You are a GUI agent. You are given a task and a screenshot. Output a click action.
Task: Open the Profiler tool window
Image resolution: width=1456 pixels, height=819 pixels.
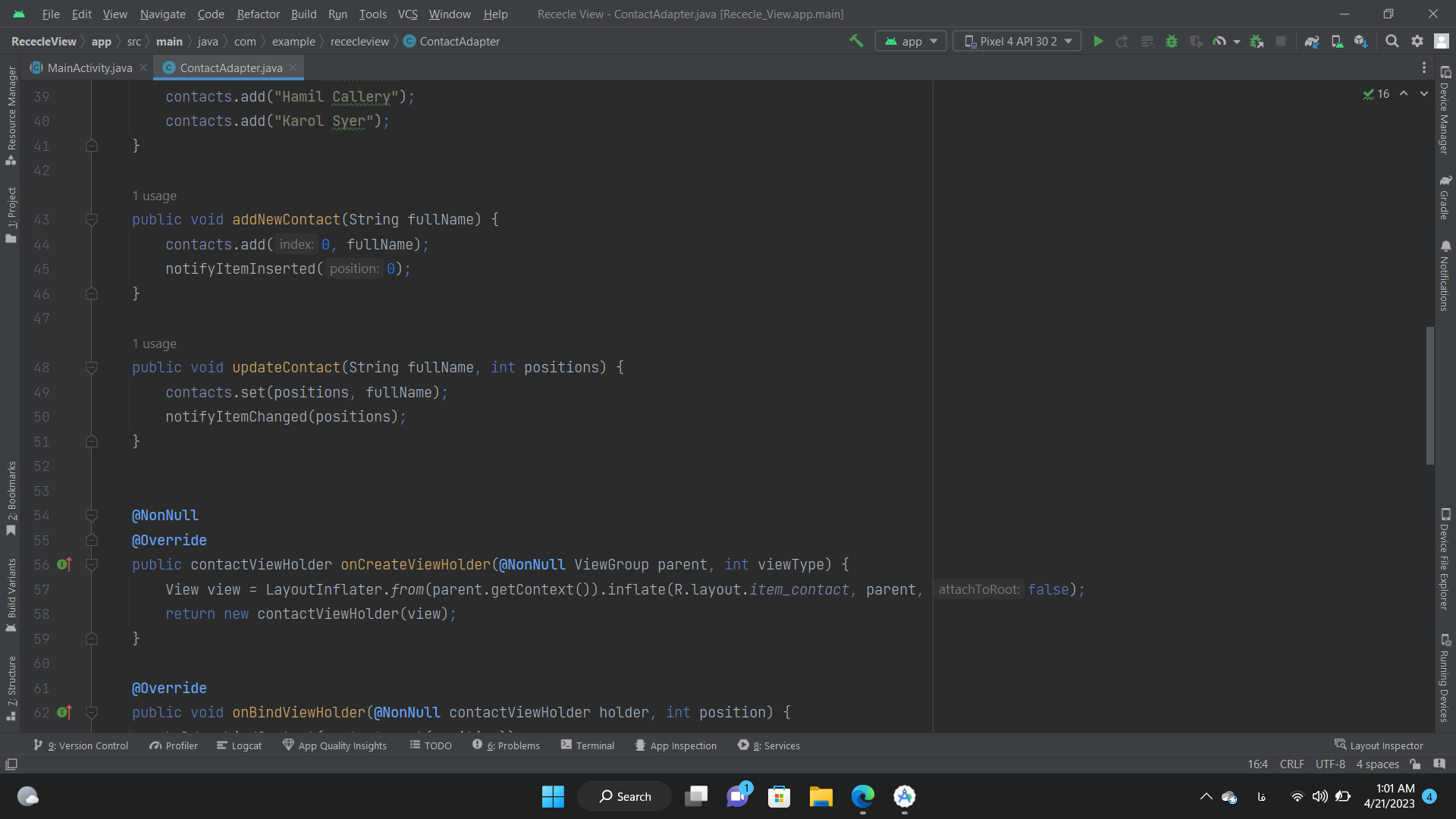[174, 745]
